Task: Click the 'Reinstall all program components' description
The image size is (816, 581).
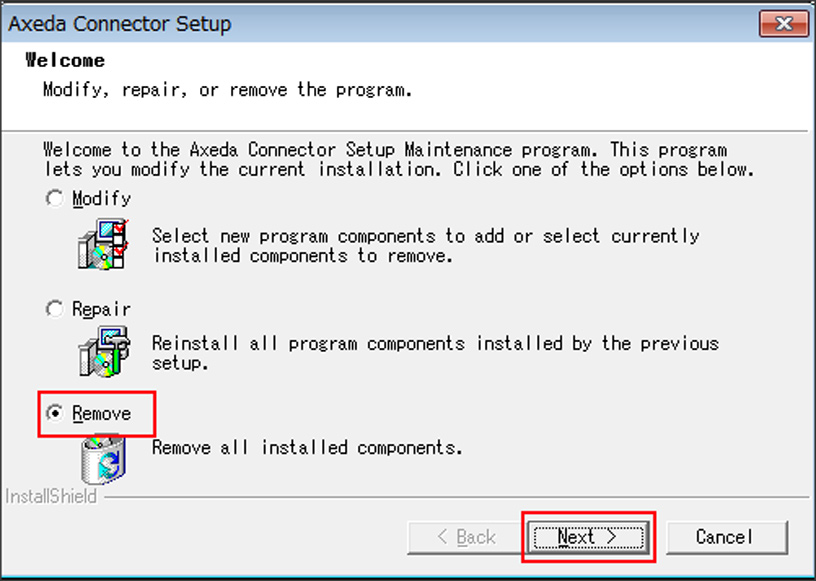Action: click(435, 353)
